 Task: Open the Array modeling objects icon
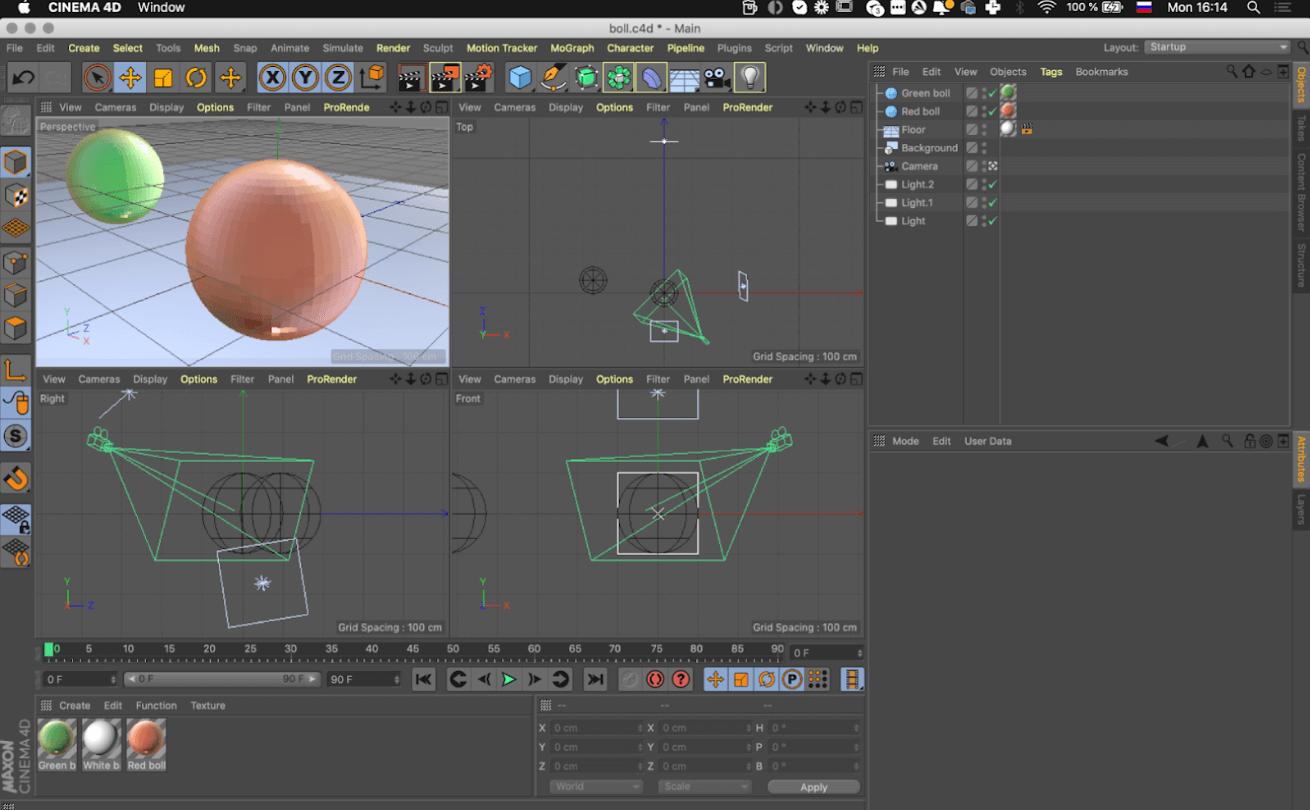point(619,77)
